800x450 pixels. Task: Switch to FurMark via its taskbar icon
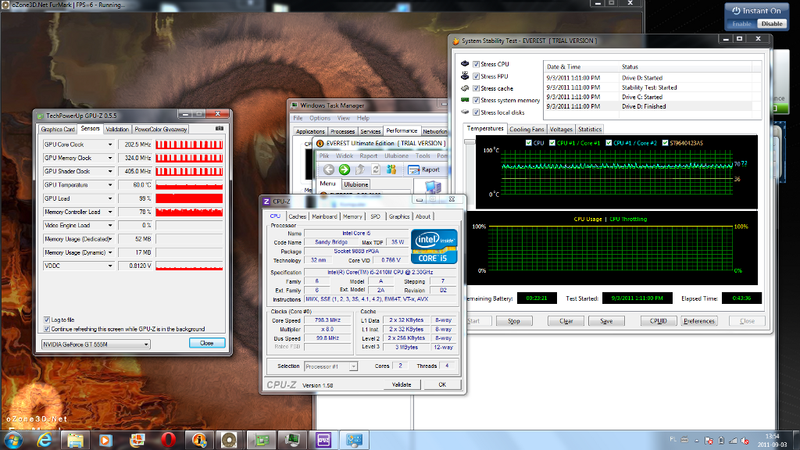coord(229,440)
